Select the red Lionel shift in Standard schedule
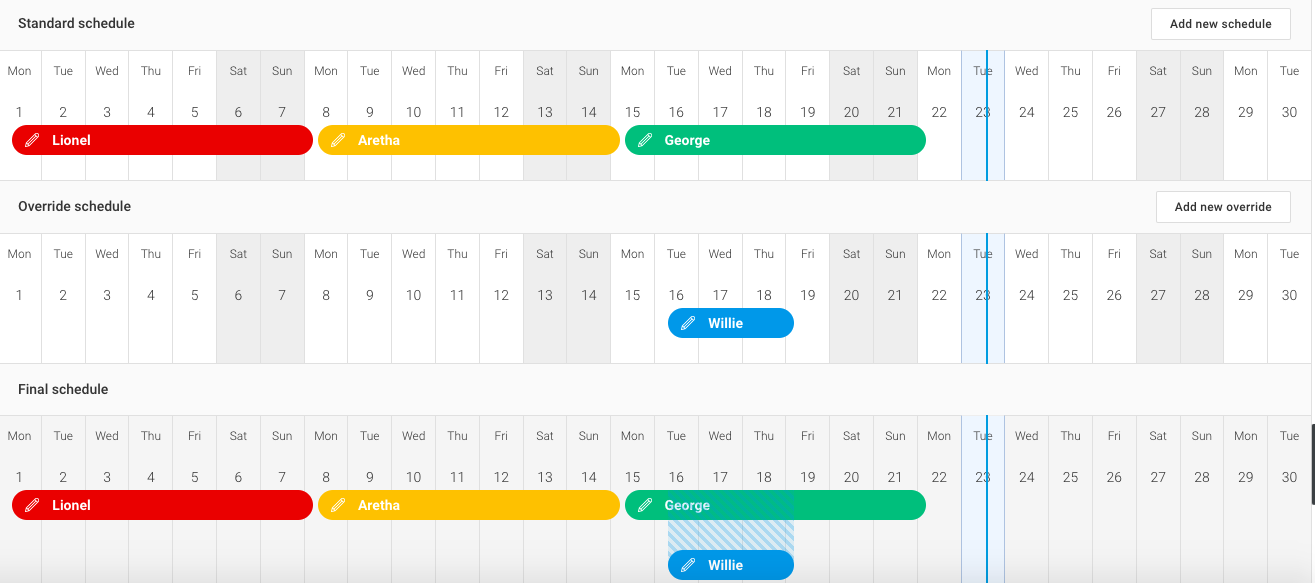Screen dimensions: 1315x583 (x=162, y=140)
